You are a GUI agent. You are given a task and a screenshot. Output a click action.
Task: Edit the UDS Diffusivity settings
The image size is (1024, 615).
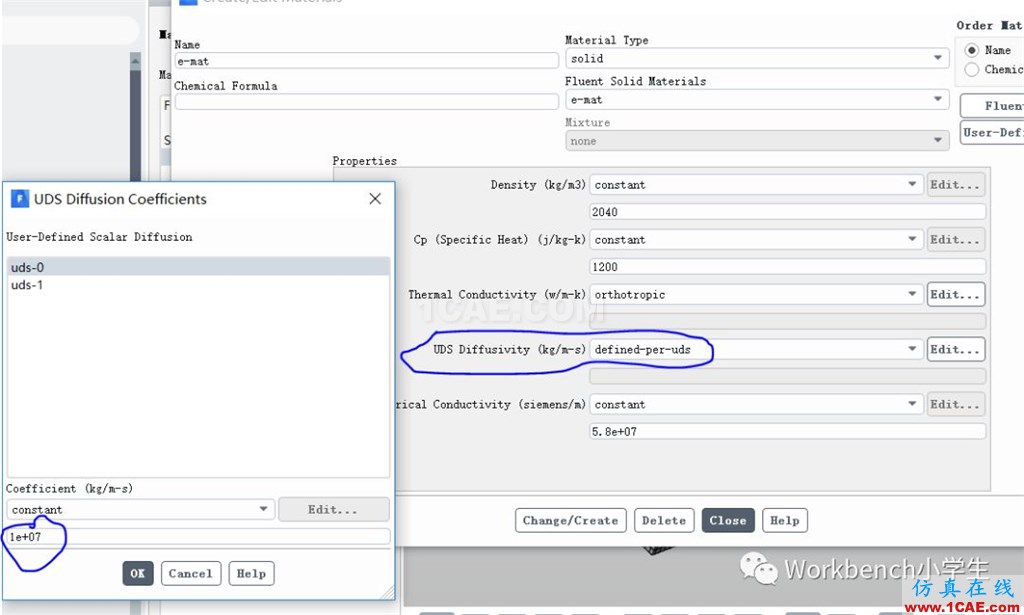click(x=956, y=349)
